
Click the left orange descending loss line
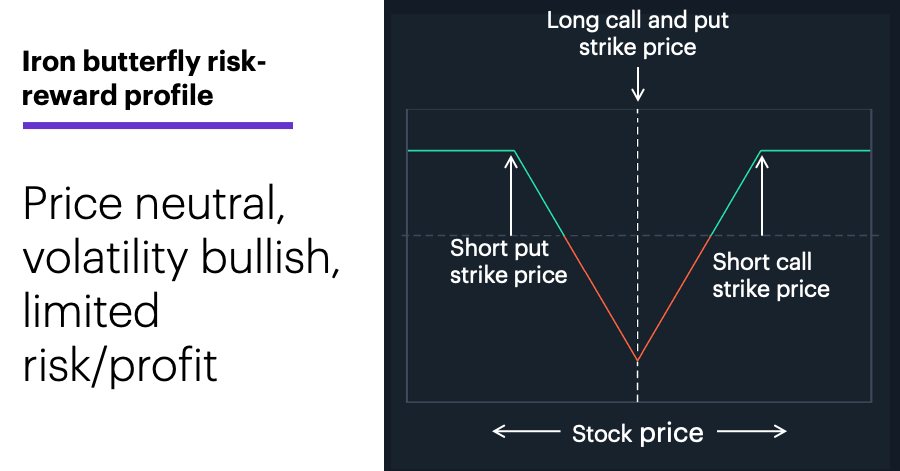coord(600,298)
